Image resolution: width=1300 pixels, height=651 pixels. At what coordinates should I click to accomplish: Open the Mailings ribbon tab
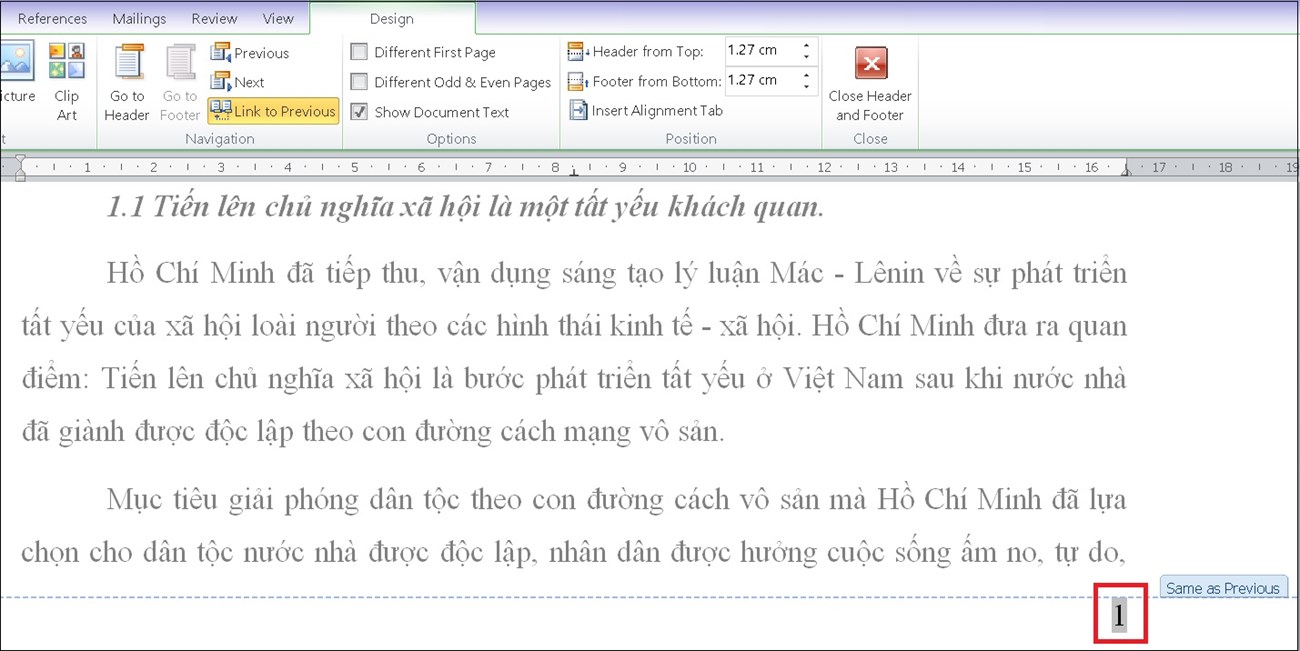click(x=138, y=18)
